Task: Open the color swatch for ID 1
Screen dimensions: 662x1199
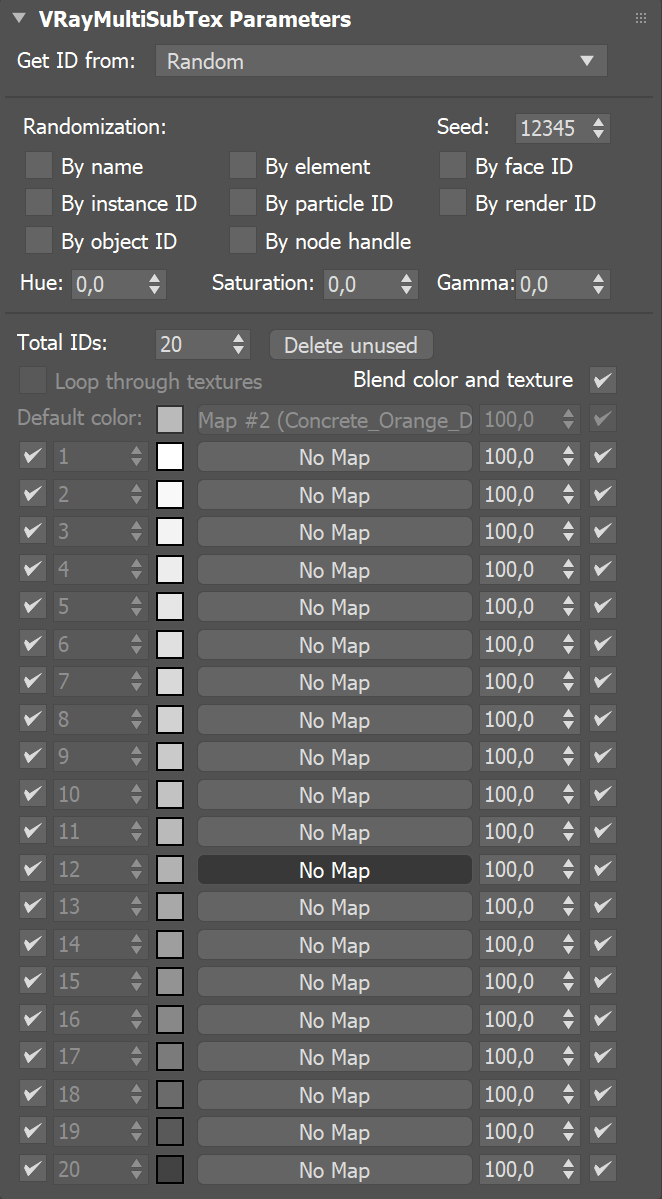Action: (170, 457)
